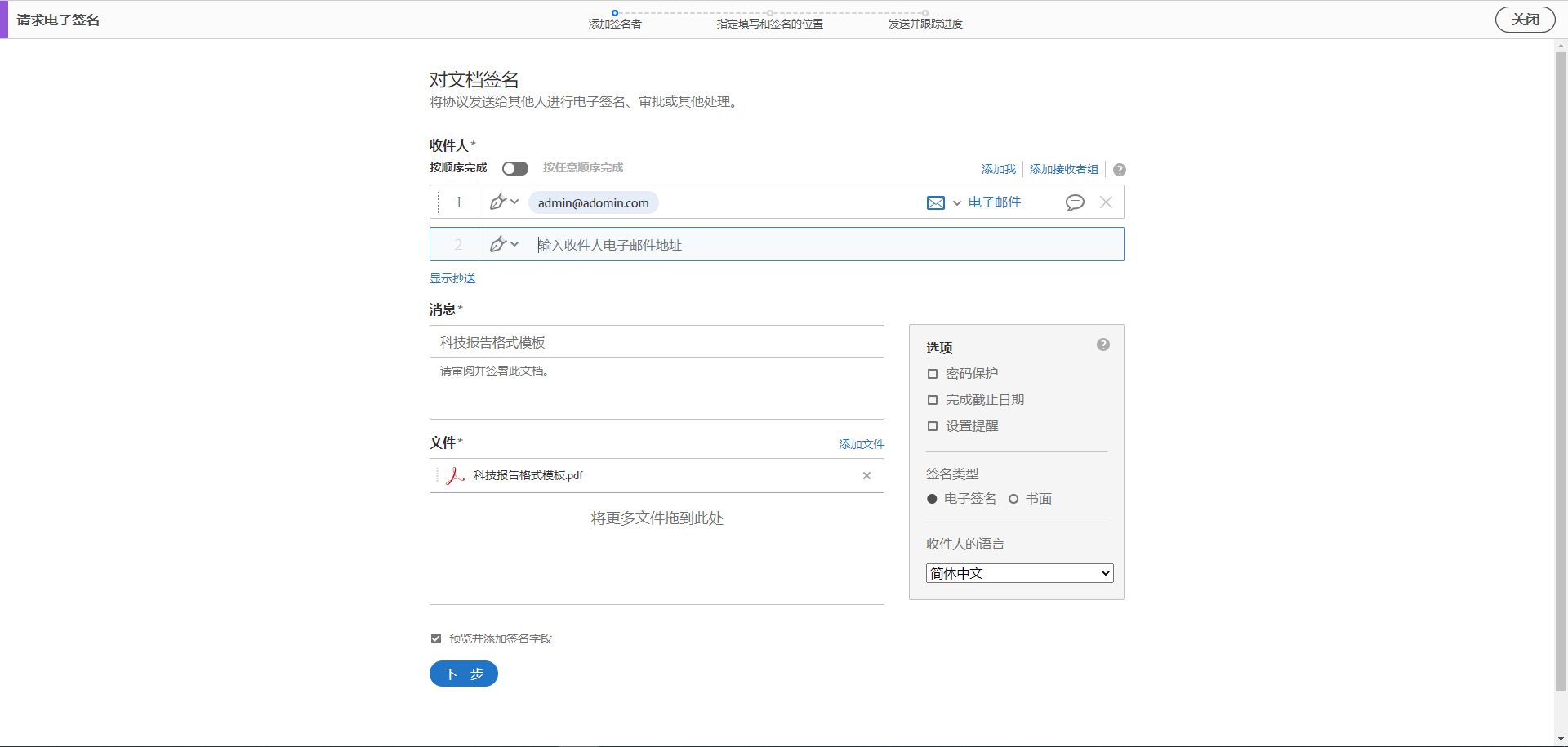Click the help question mark beside 添加接收者组
This screenshot has width=1568, height=747.
pyautogui.click(x=1120, y=170)
